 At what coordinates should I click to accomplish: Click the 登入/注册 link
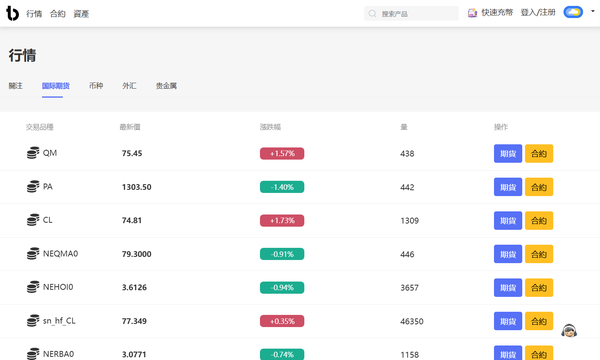(x=538, y=13)
